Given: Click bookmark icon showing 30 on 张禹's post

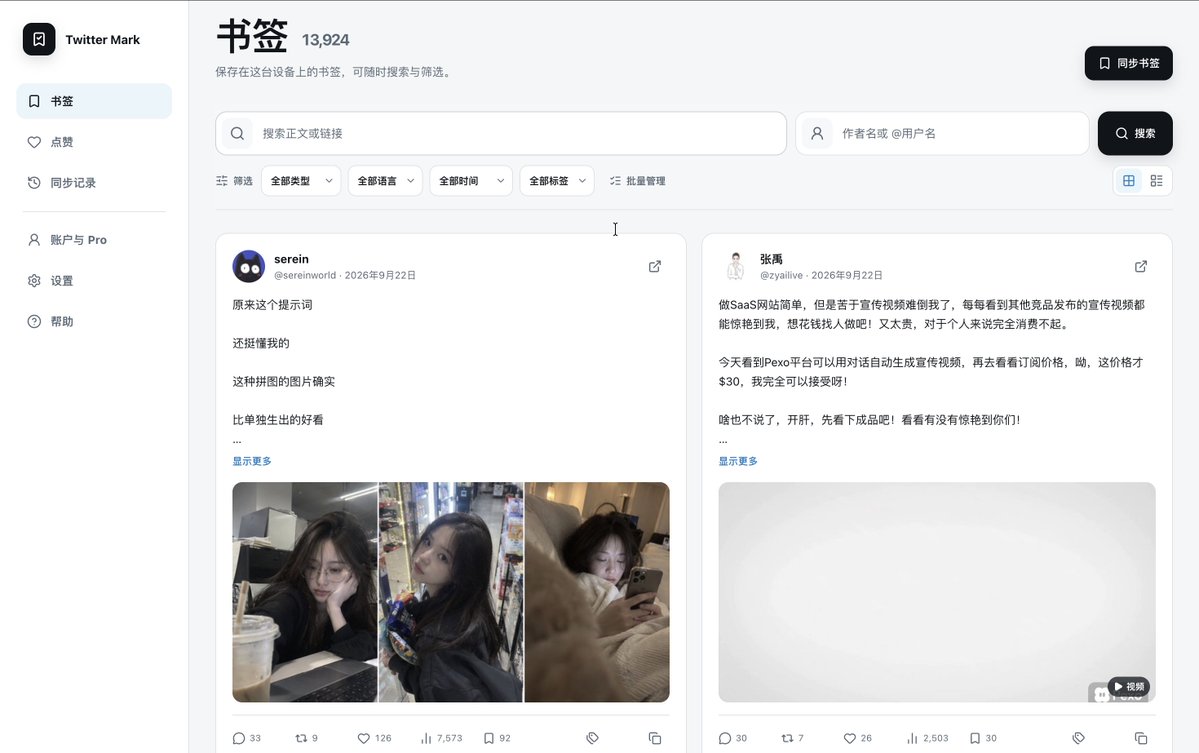Looking at the screenshot, I should [x=975, y=738].
